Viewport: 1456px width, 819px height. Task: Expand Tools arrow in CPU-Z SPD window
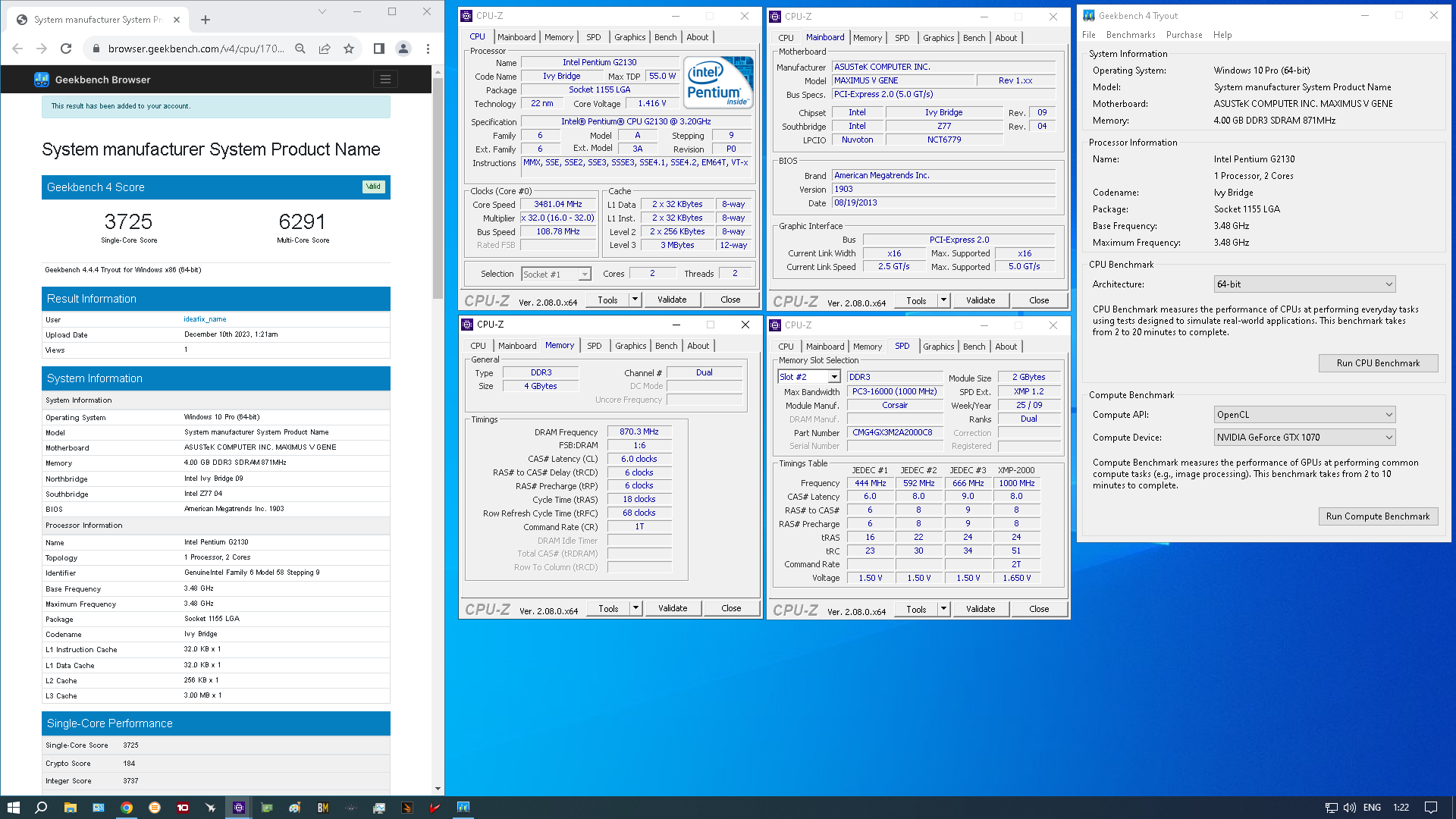[x=944, y=609]
